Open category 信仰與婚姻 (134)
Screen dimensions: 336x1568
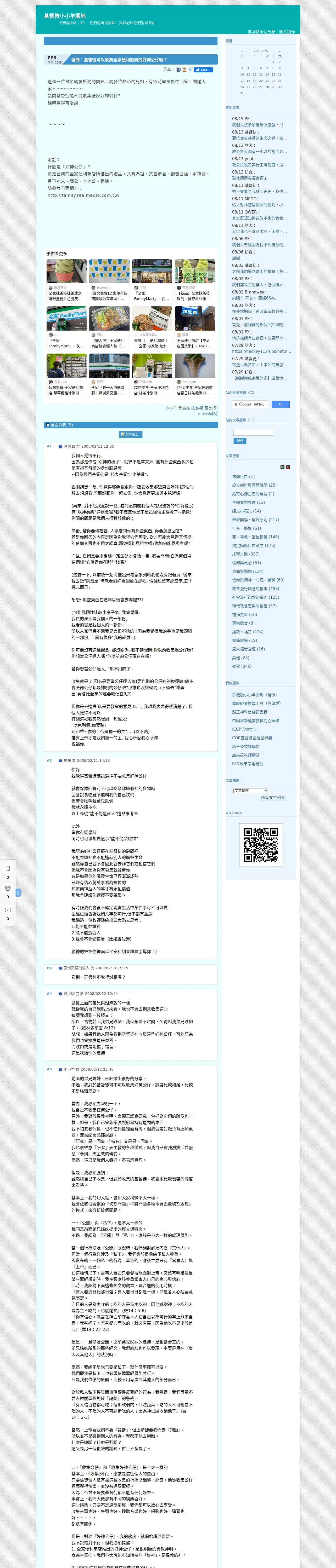248,572
